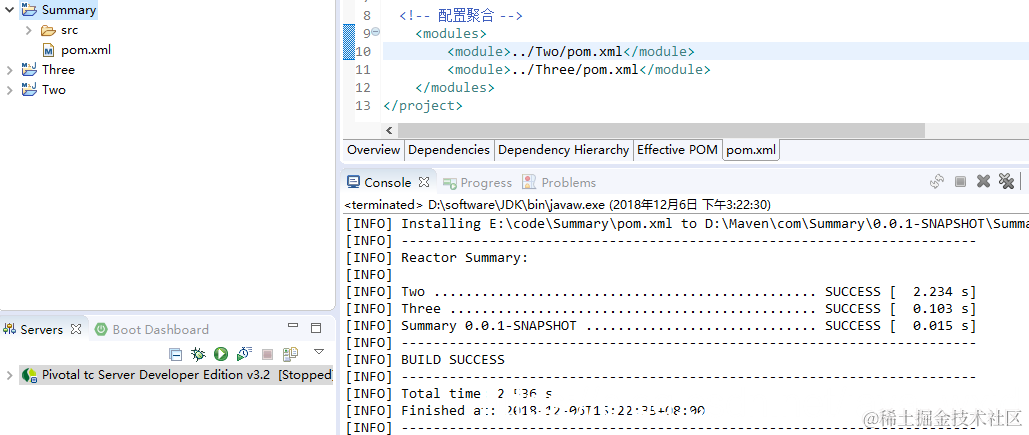Switch to the Dependencies tab

pyautogui.click(x=449, y=150)
